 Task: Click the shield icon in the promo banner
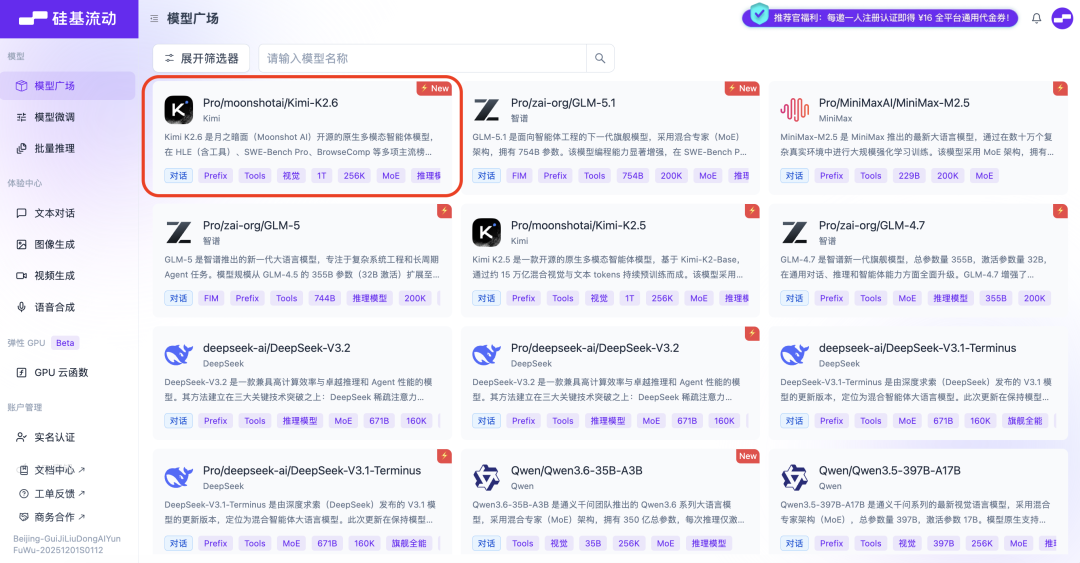[x=759, y=14]
